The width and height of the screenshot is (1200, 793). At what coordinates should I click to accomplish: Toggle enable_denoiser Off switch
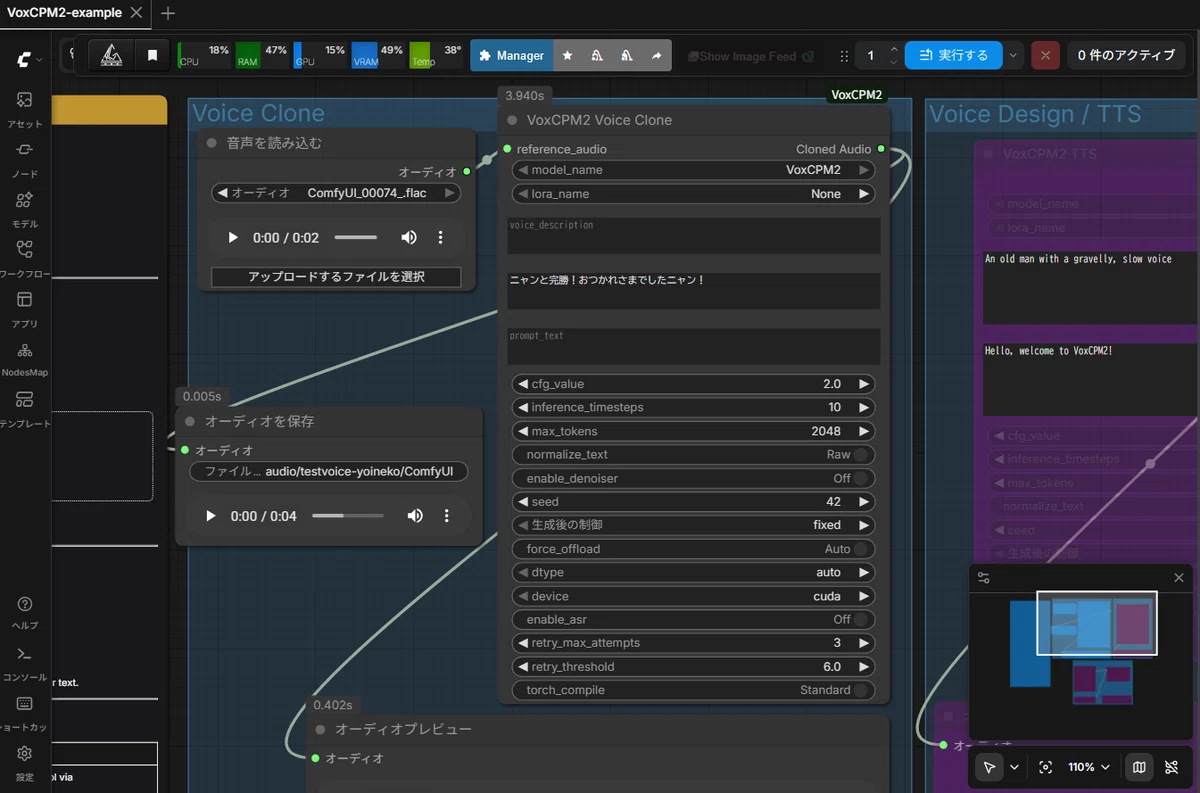pyautogui.click(x=693, y=478)
